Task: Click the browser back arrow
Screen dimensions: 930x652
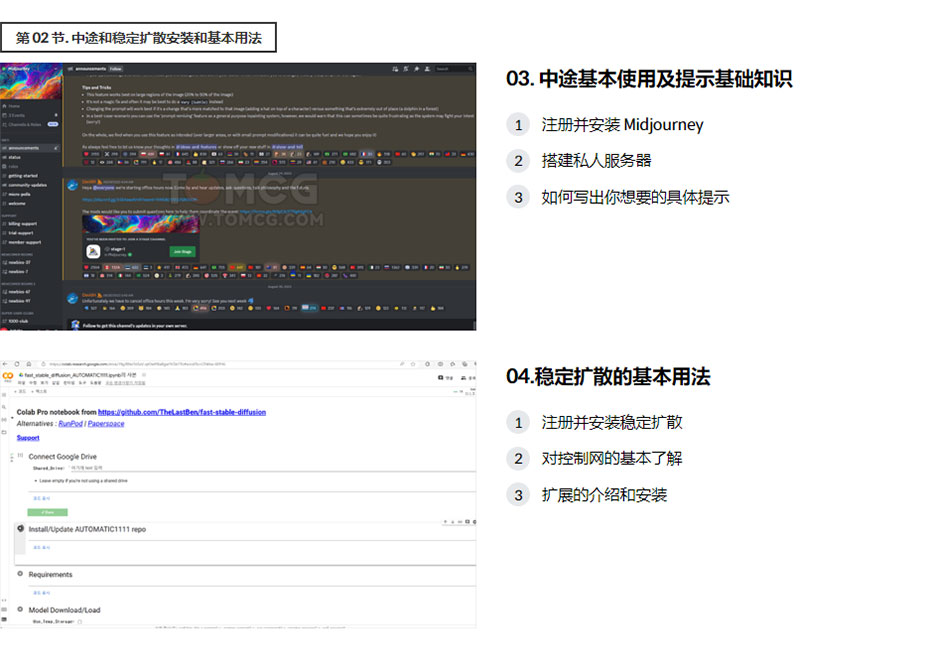Action: (5, 364)
